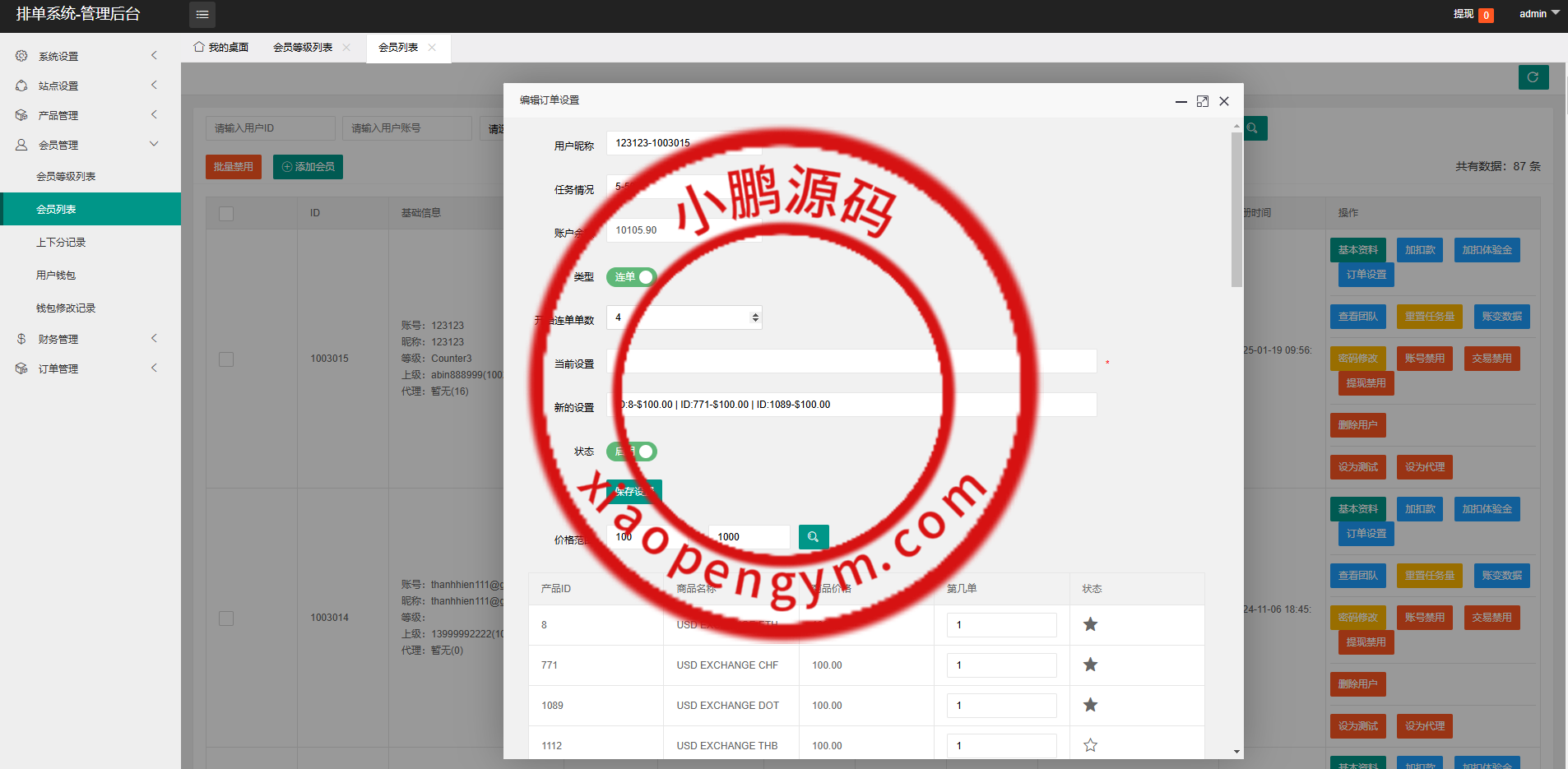Viewport: 1568px width, 769px height.
Task: Click the 提现 notification badge
Action: [1487, 15]
